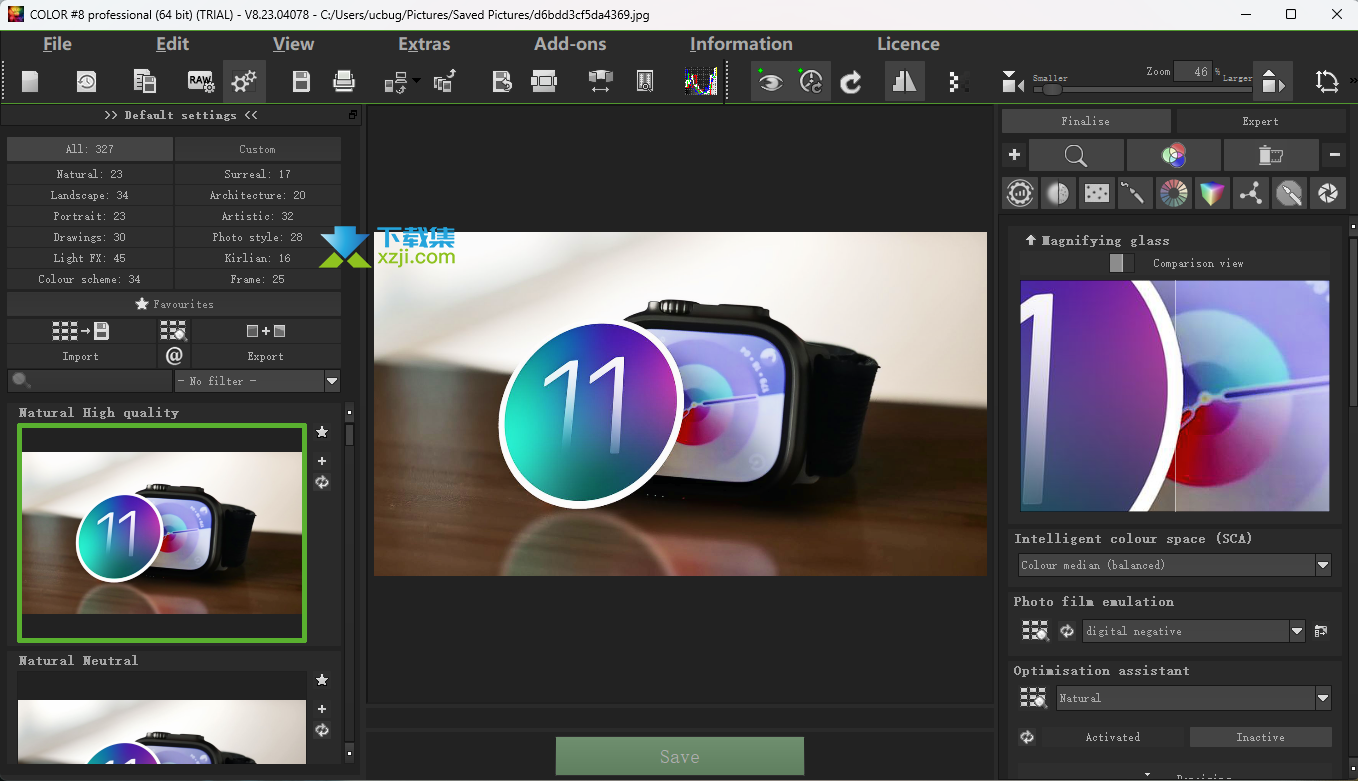Toggle the Comparison view switch
This screenshot has height=781, width=1358.
(x=1122, y=263)
